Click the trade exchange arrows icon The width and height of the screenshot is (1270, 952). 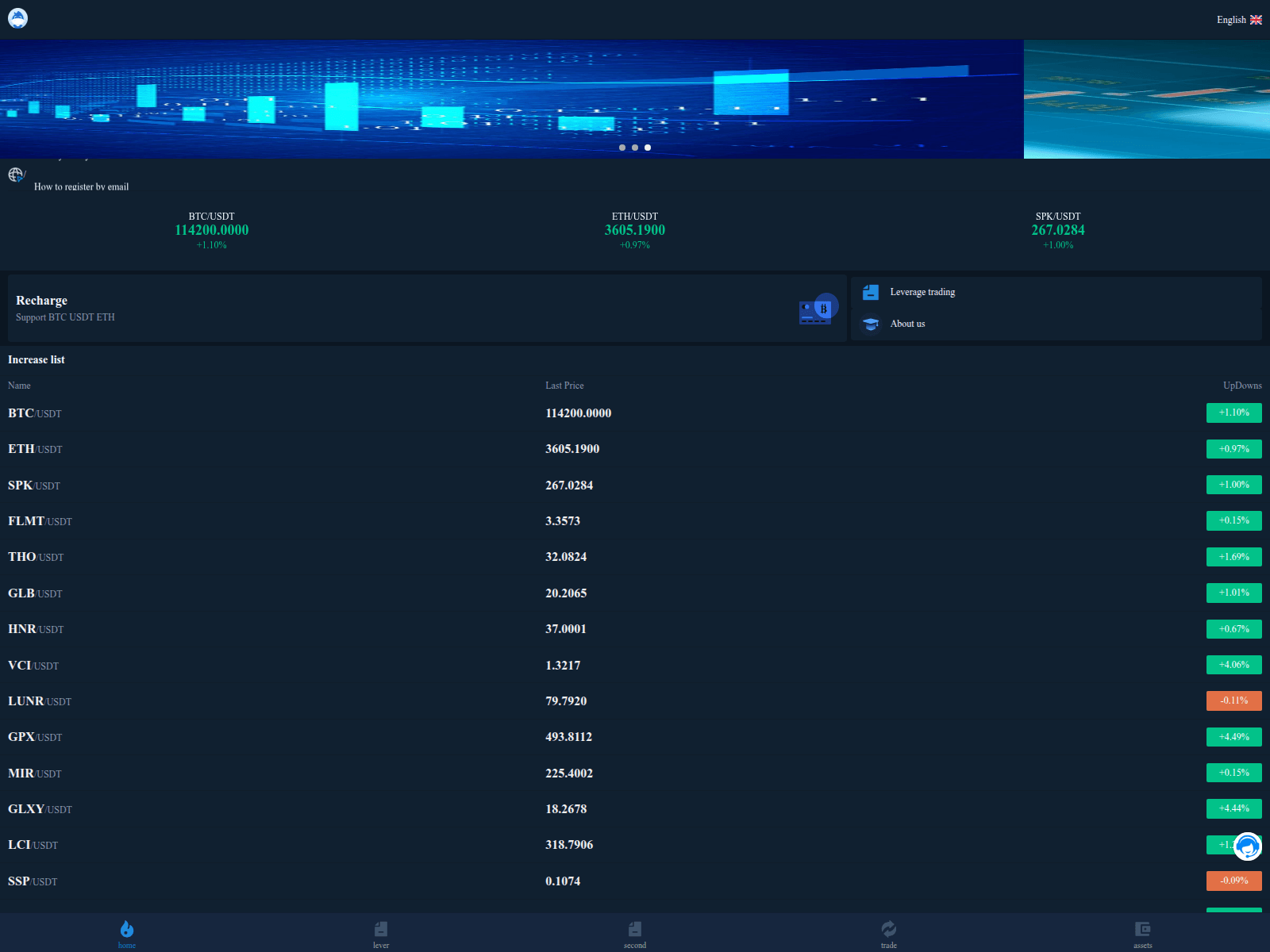click(x=889, y=927)
